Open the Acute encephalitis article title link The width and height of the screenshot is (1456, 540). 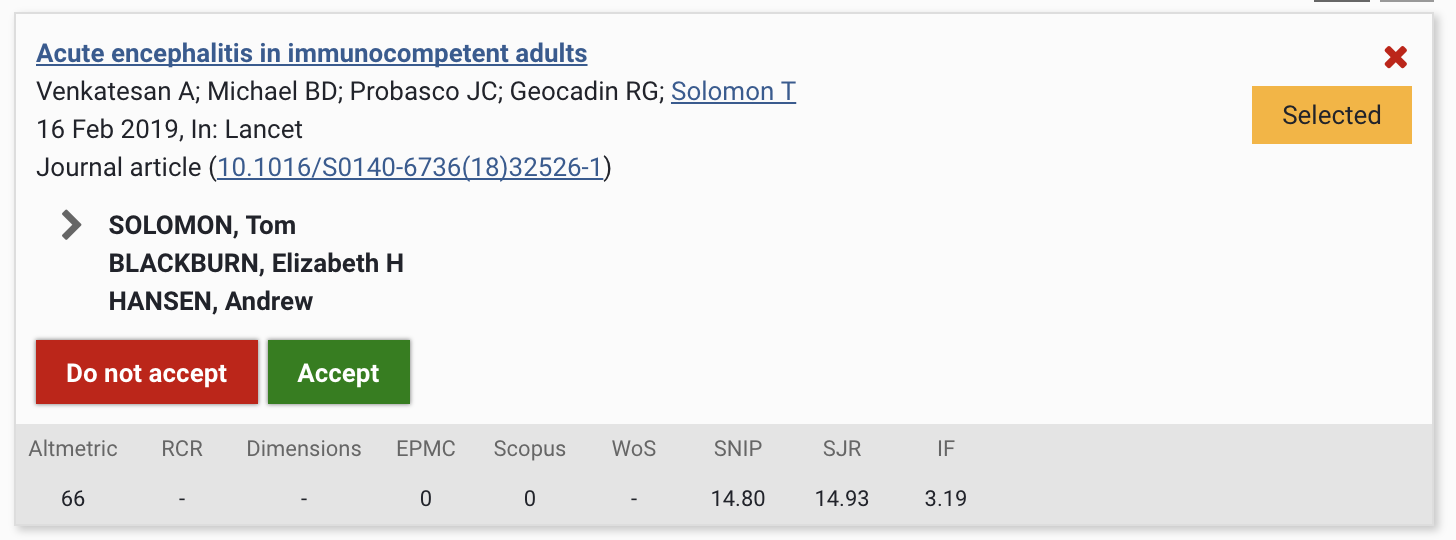(311, 53)
